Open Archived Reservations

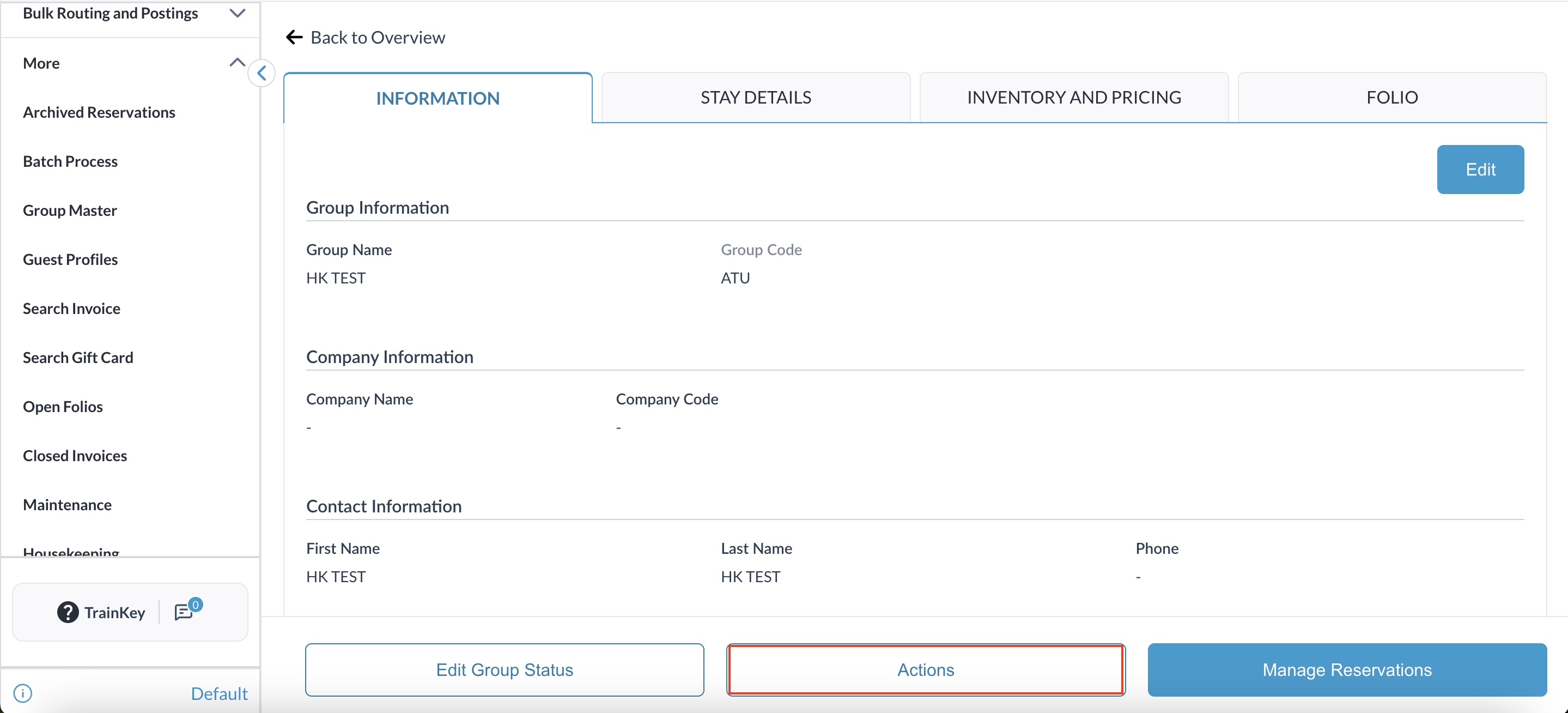(99, 113)
